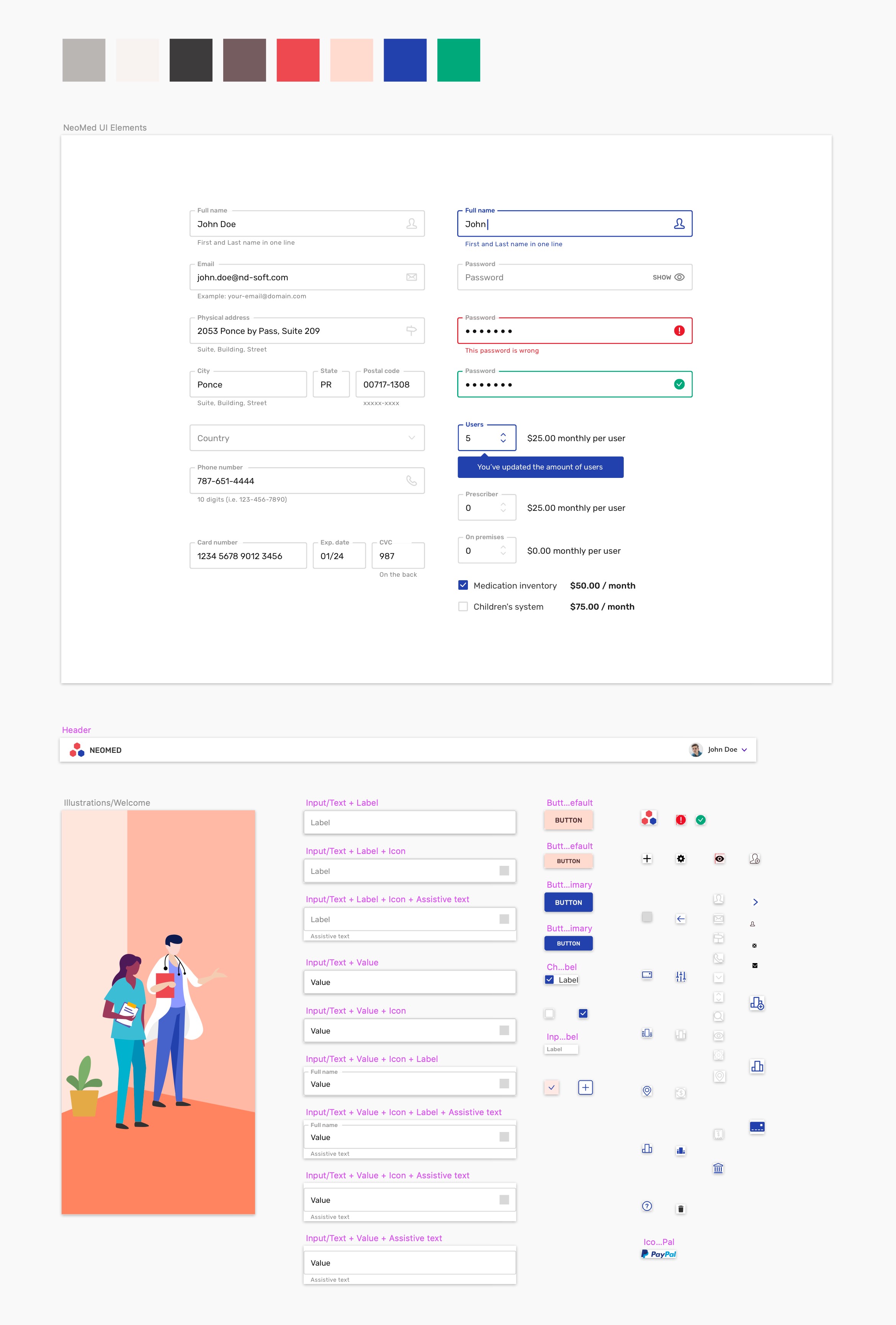Select the red color swatch in the palette
This screenshot has width=896, height=1325.
click(x=298, y=60)
